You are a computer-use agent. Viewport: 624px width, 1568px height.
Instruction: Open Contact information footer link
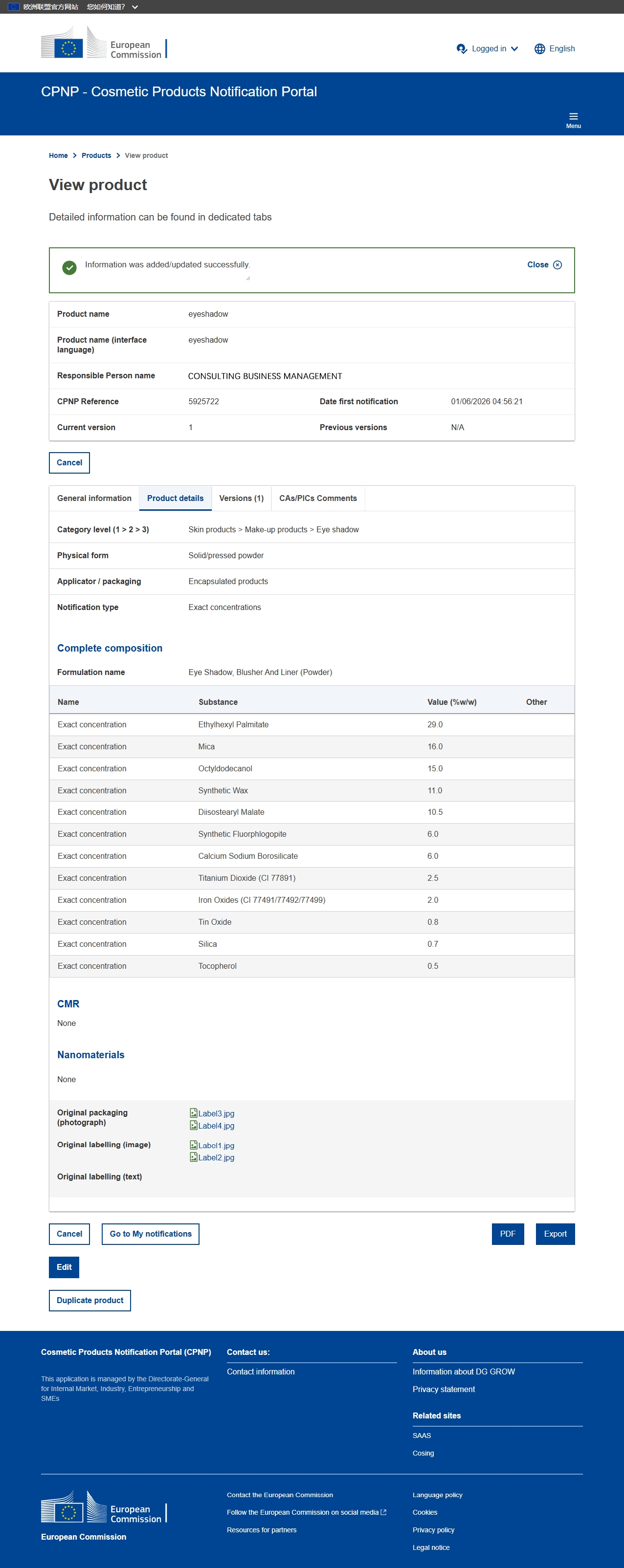(x=261, y=1372)
